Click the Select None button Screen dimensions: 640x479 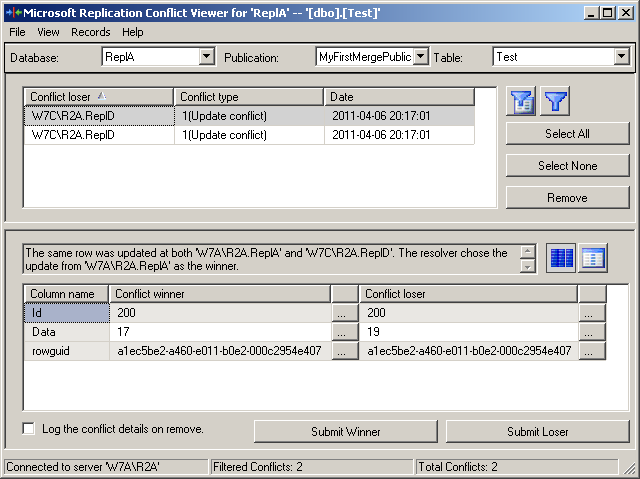[567, 166]
